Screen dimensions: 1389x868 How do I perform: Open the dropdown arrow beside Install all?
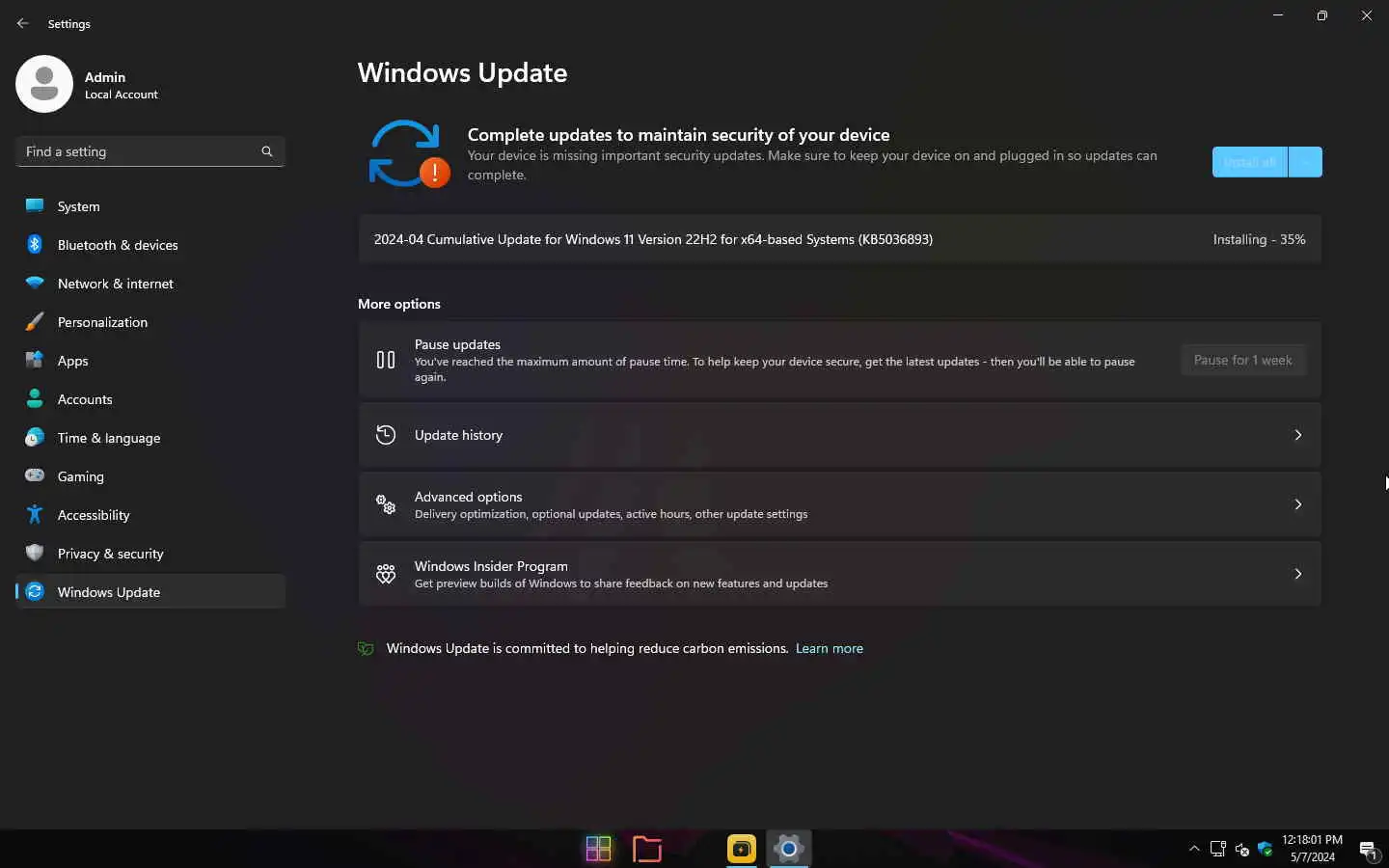pos(1305,162)
